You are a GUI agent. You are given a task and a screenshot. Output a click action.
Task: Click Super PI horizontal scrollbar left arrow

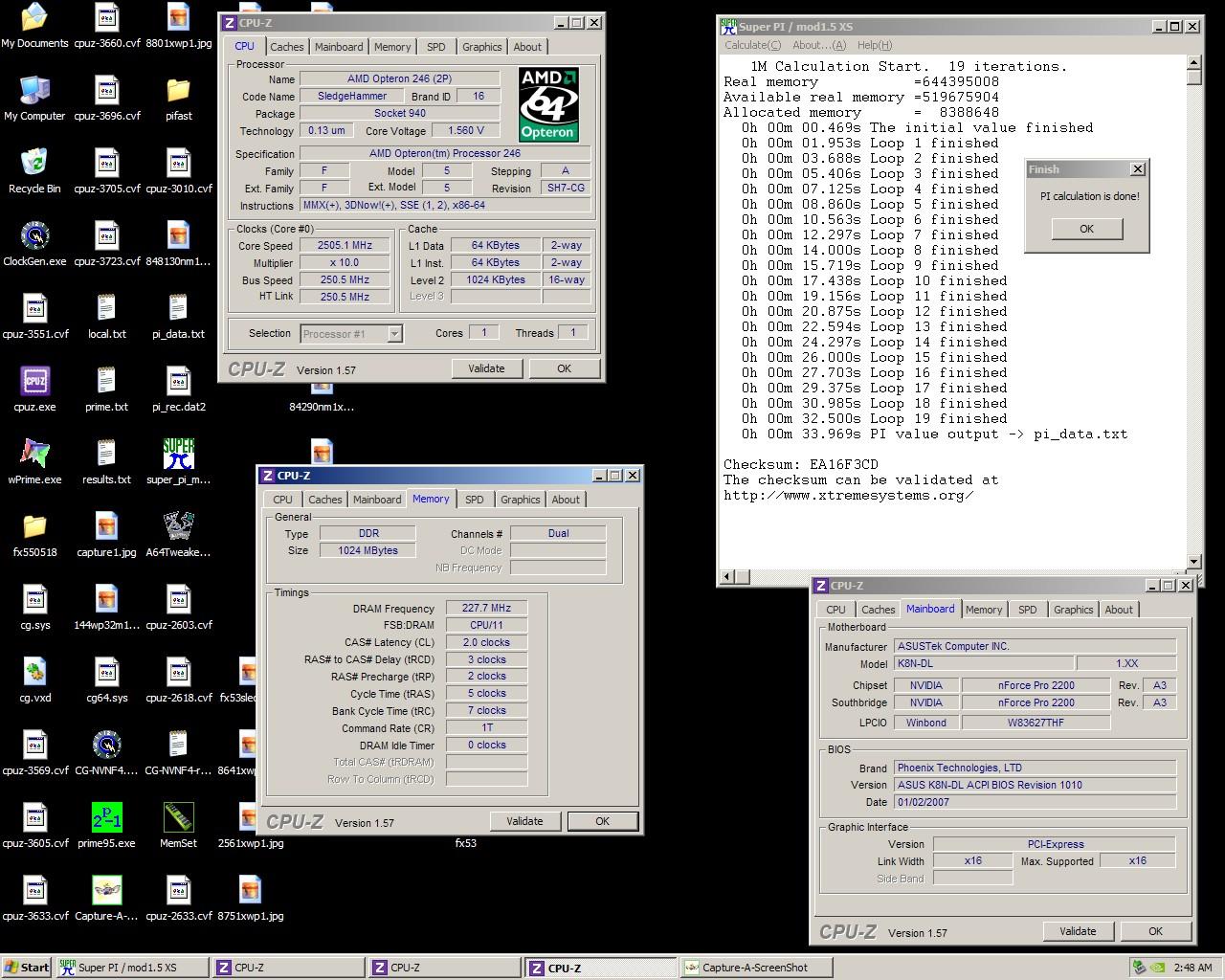727,576
